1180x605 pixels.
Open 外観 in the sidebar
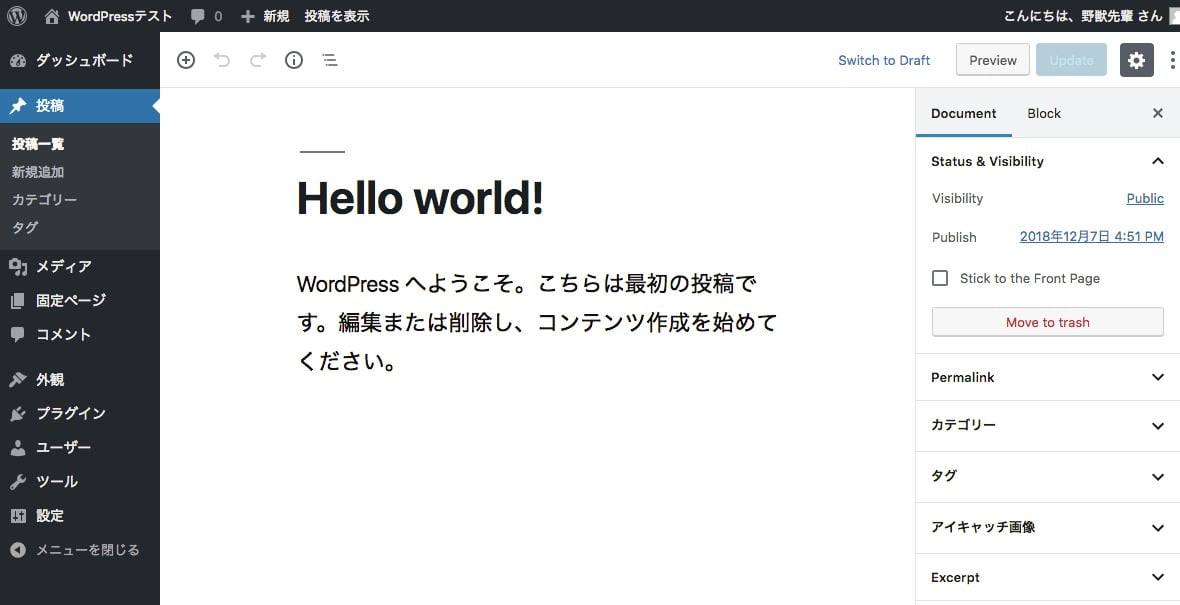click(x=80, y=379)
